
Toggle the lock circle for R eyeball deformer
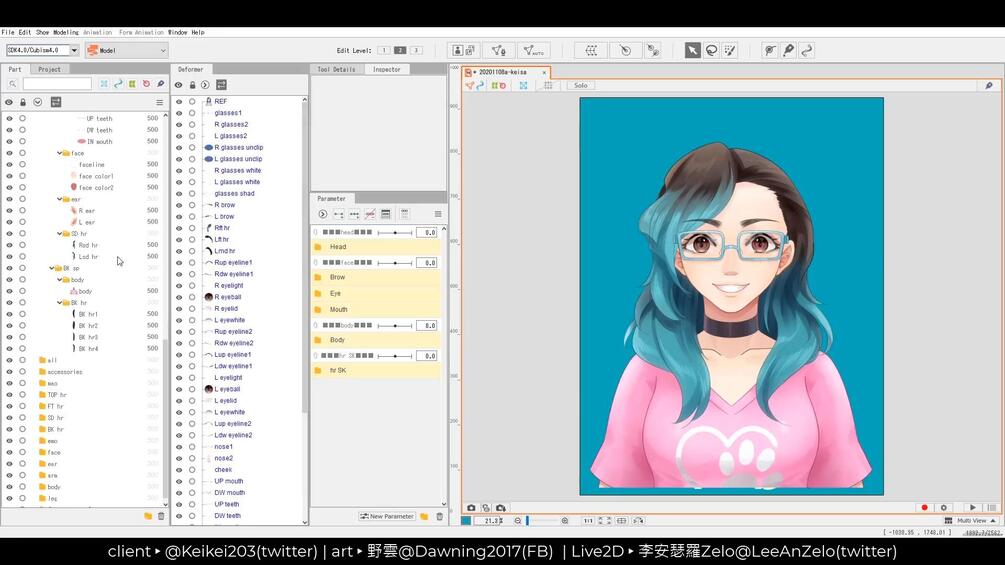pos(192,297)
